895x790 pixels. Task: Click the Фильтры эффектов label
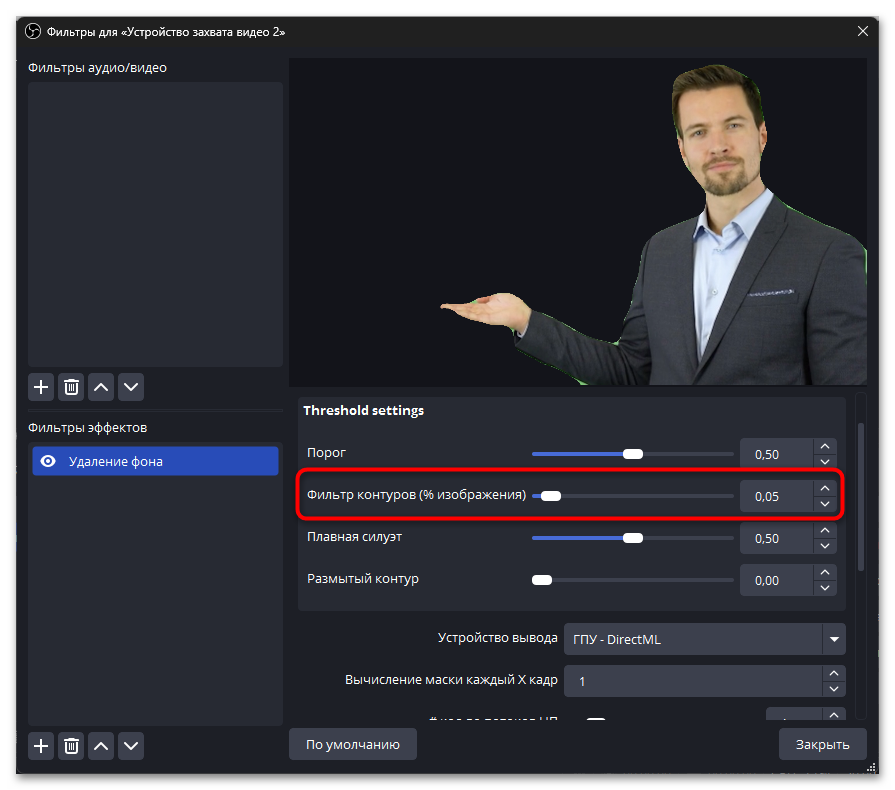coord(87,428)
